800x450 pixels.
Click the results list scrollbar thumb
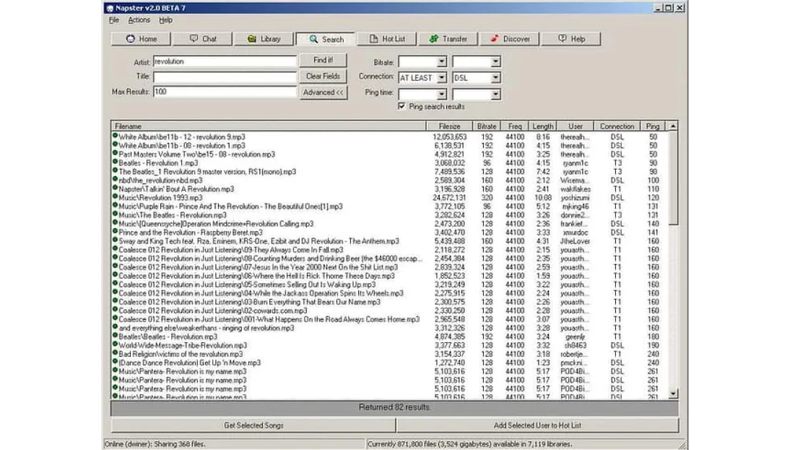point(673,178)
